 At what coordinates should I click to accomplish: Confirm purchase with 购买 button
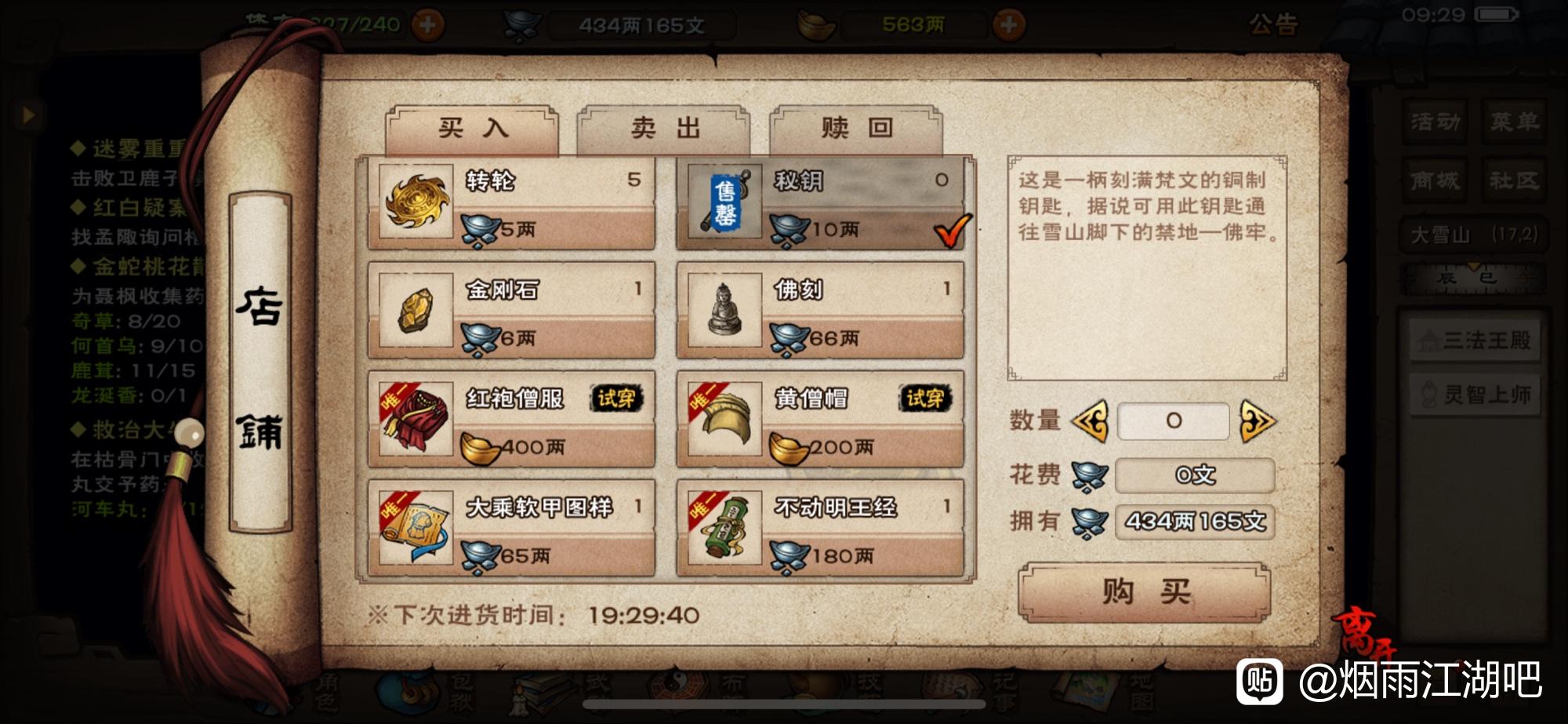point(1145,592)
